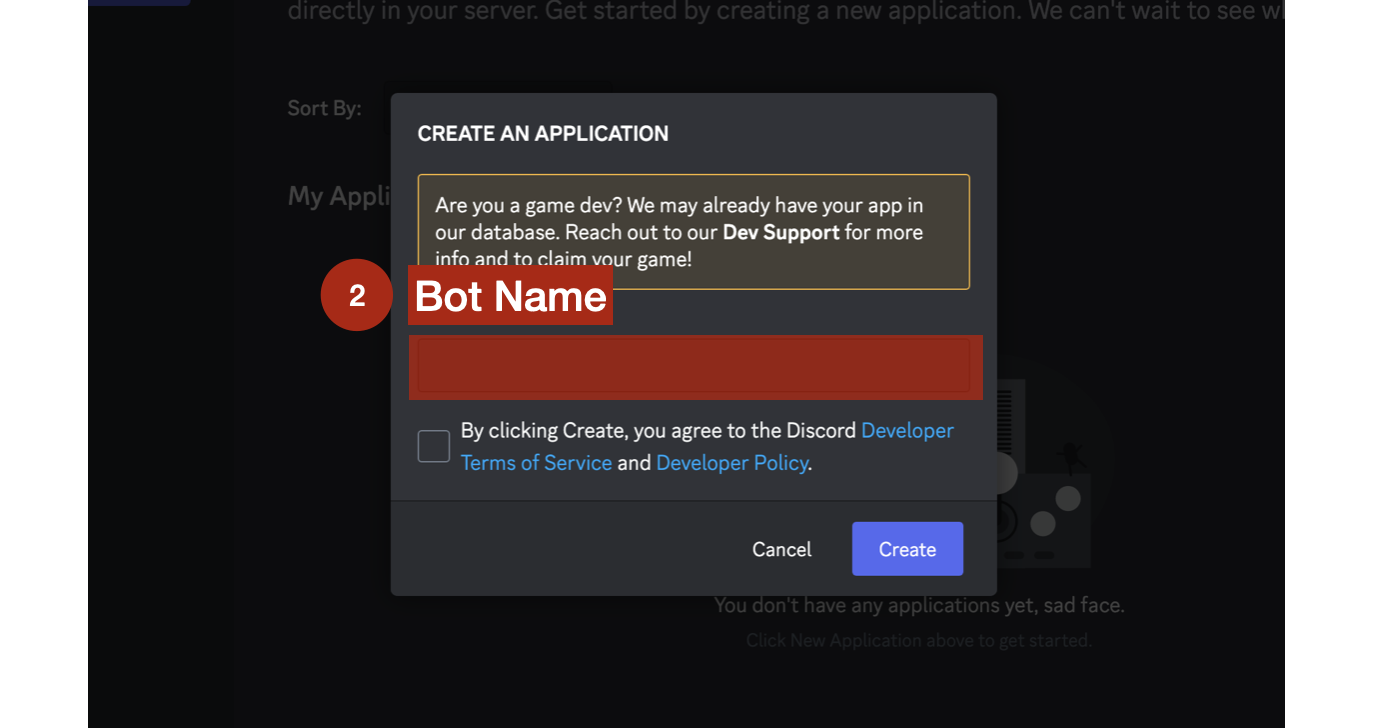Click the Create button
The height and width of the screenshot is (728, 1376).
coord(906,548)
